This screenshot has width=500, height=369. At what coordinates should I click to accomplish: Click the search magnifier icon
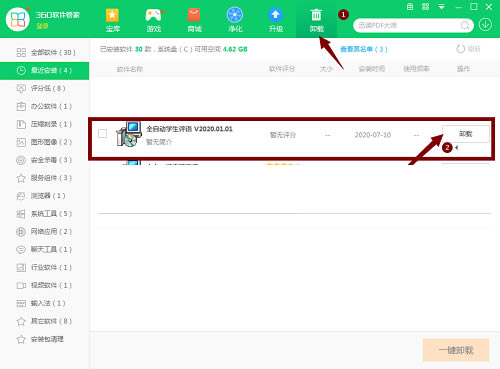pos(465,25)
